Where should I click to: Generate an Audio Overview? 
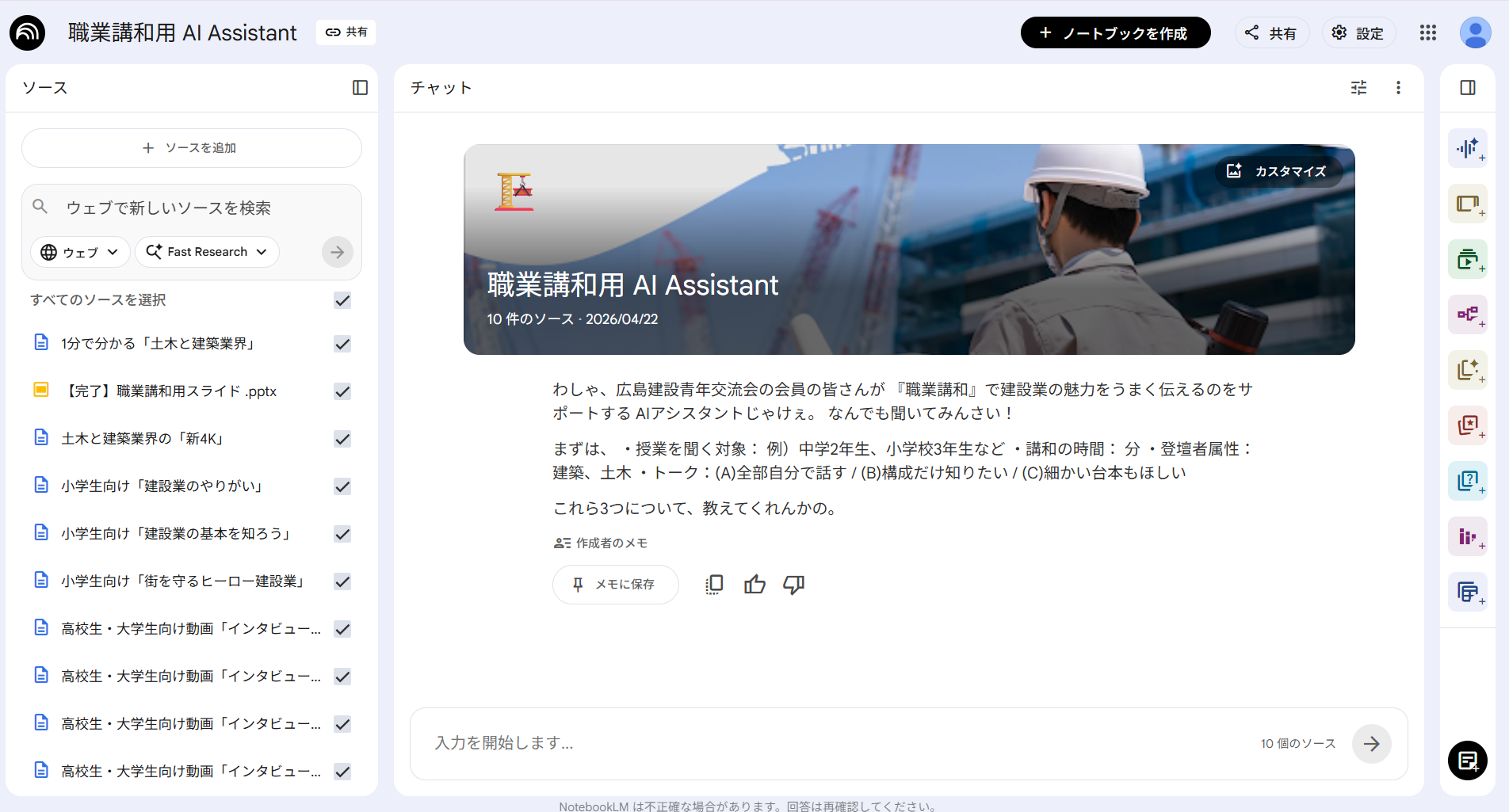point(1468,148)
